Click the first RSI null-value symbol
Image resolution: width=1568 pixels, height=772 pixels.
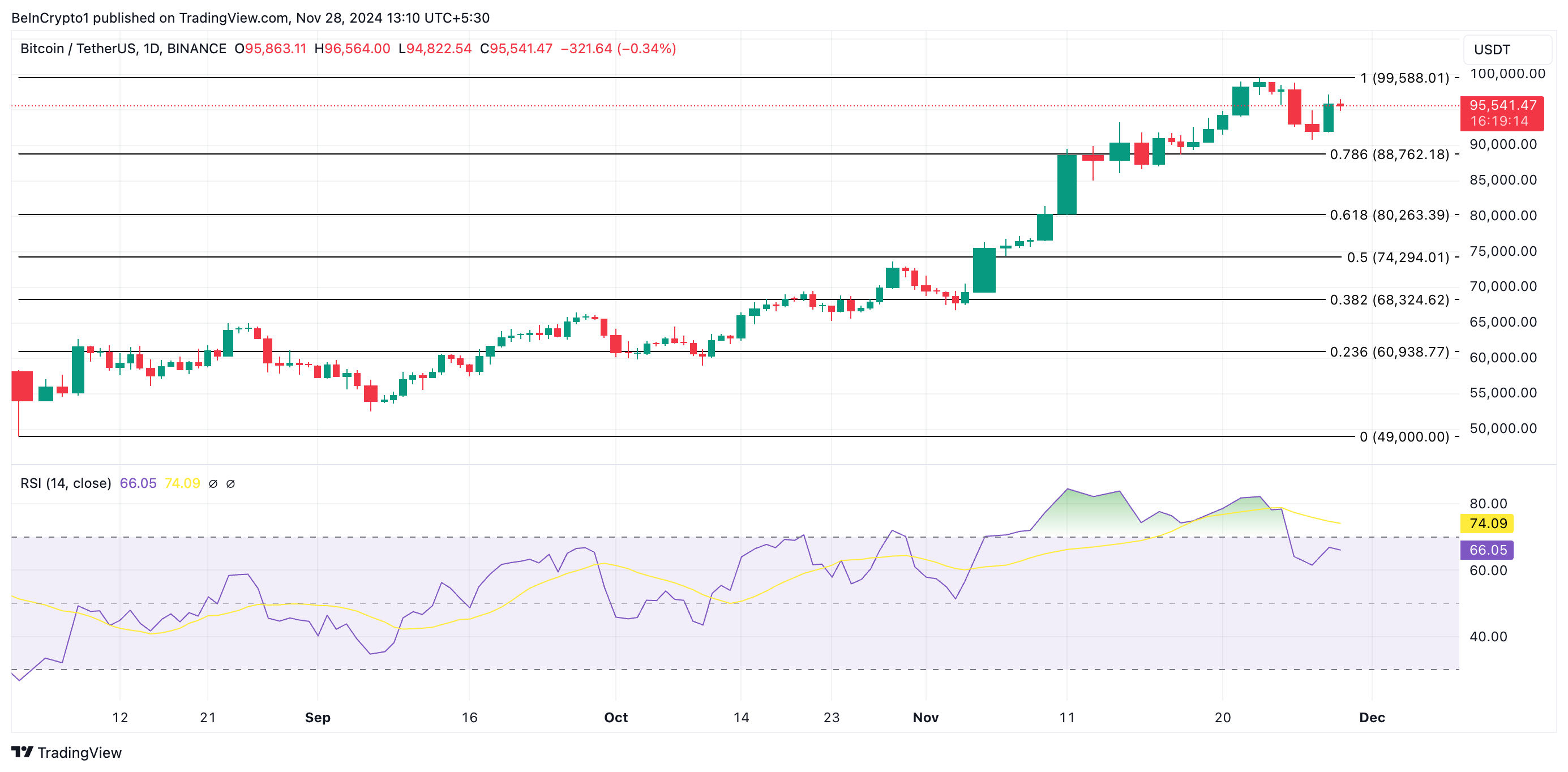pyautogui.click(x=213, y=484)
